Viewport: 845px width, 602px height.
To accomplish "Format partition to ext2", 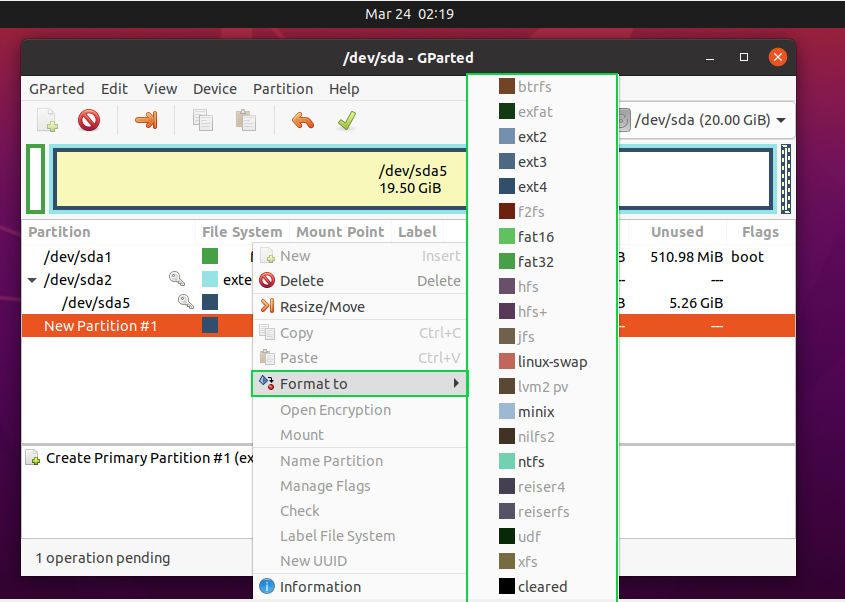I will click(x=542, y=137).
